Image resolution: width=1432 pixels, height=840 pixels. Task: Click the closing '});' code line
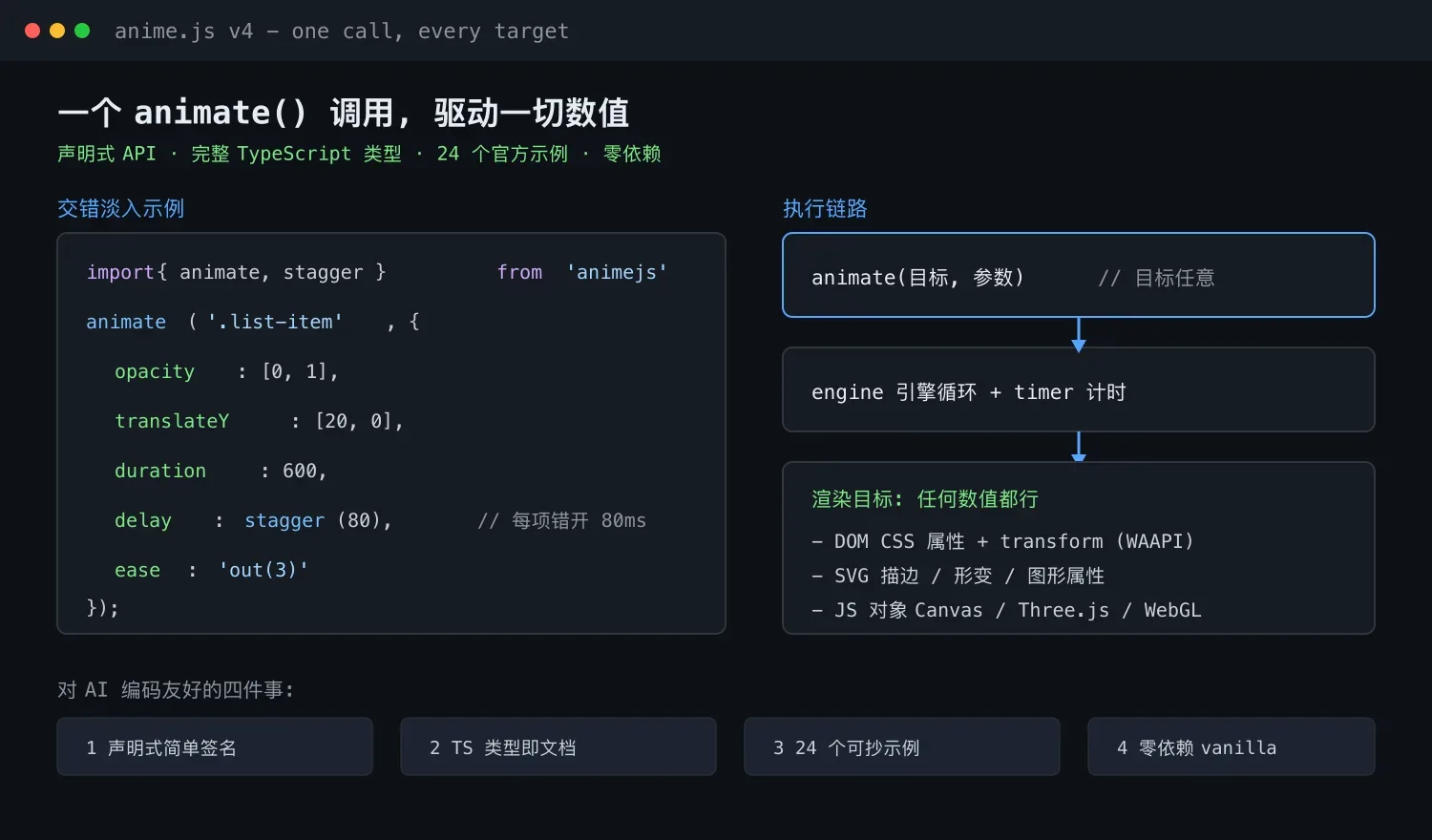102,607
